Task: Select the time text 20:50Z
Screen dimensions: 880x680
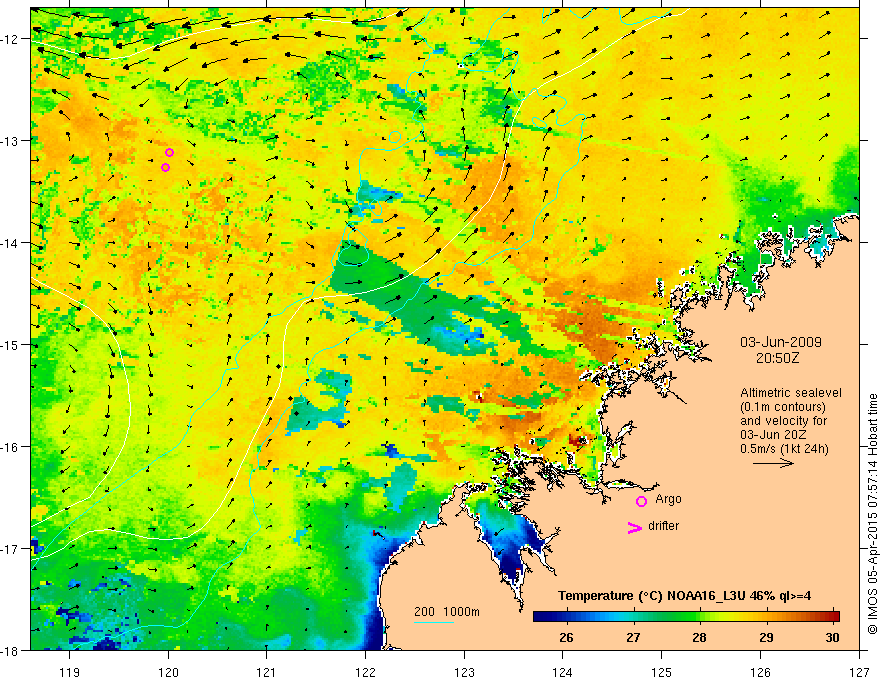Action: pos(777,358)
